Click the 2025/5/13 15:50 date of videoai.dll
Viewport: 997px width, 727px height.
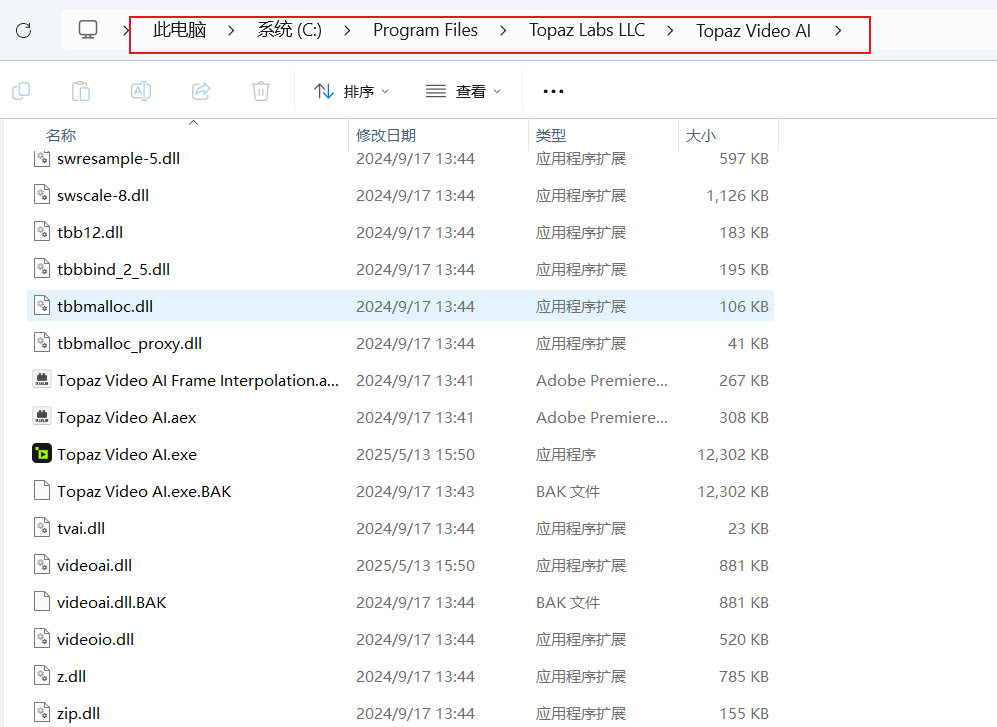(x=415, y=565)
